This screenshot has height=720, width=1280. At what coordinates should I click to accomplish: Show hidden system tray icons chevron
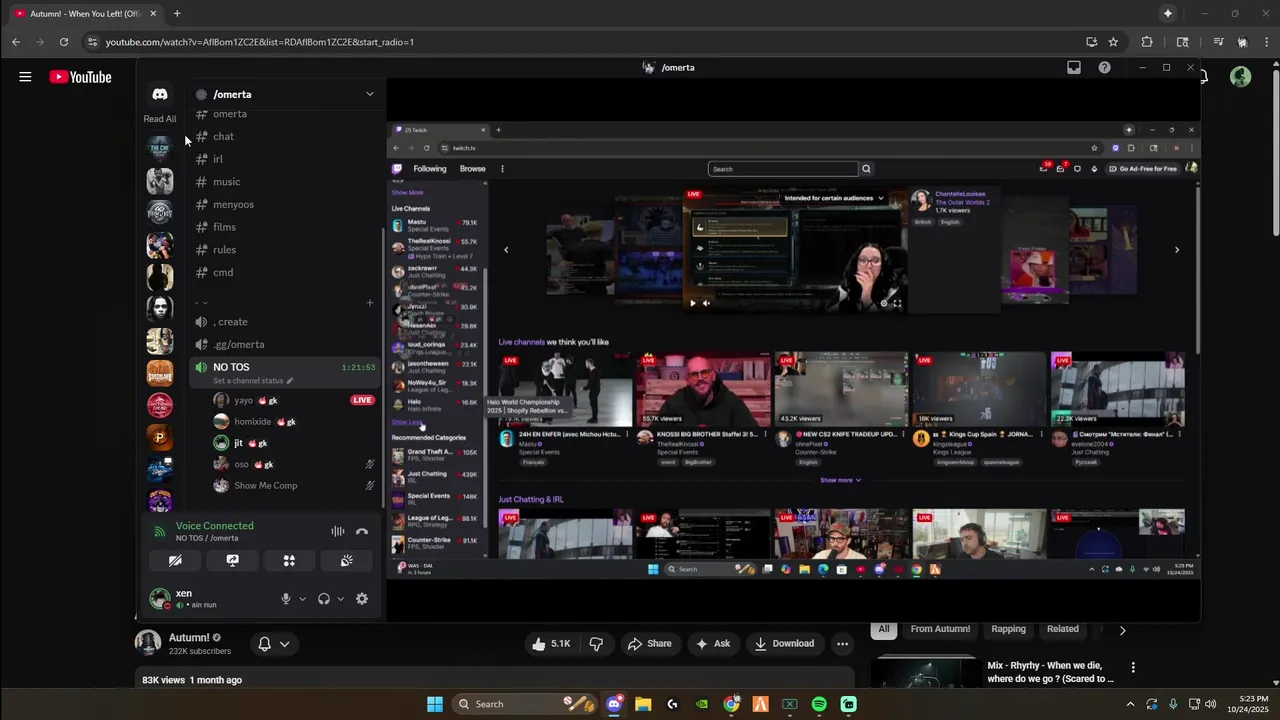[x=1131, y=704]
